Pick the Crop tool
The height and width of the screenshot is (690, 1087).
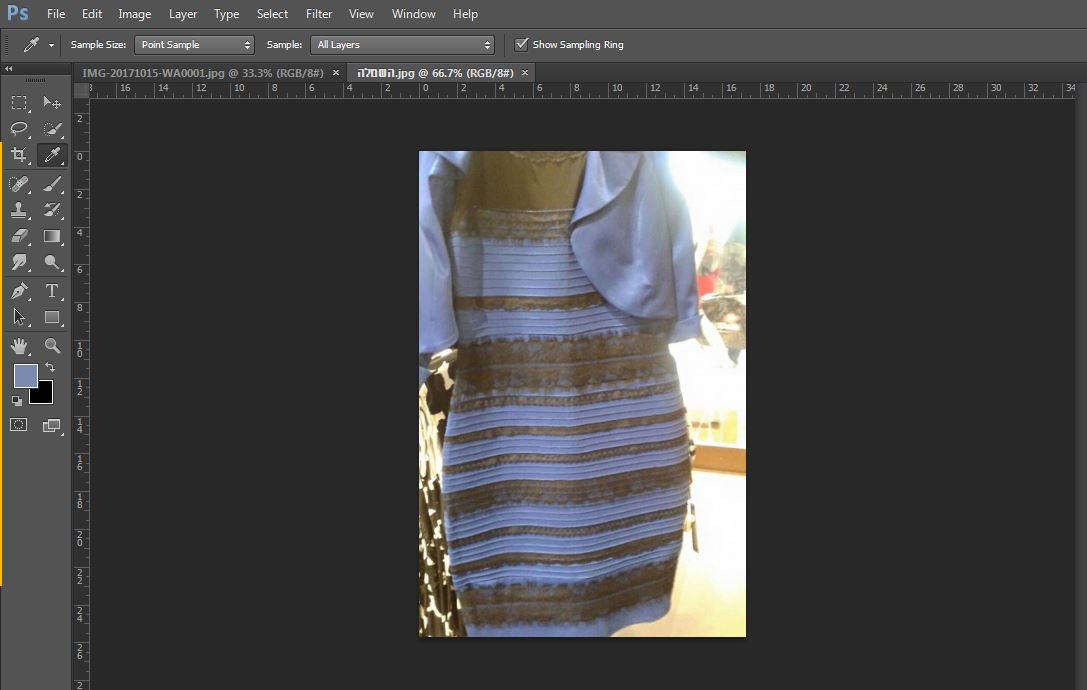click(19, 155)
